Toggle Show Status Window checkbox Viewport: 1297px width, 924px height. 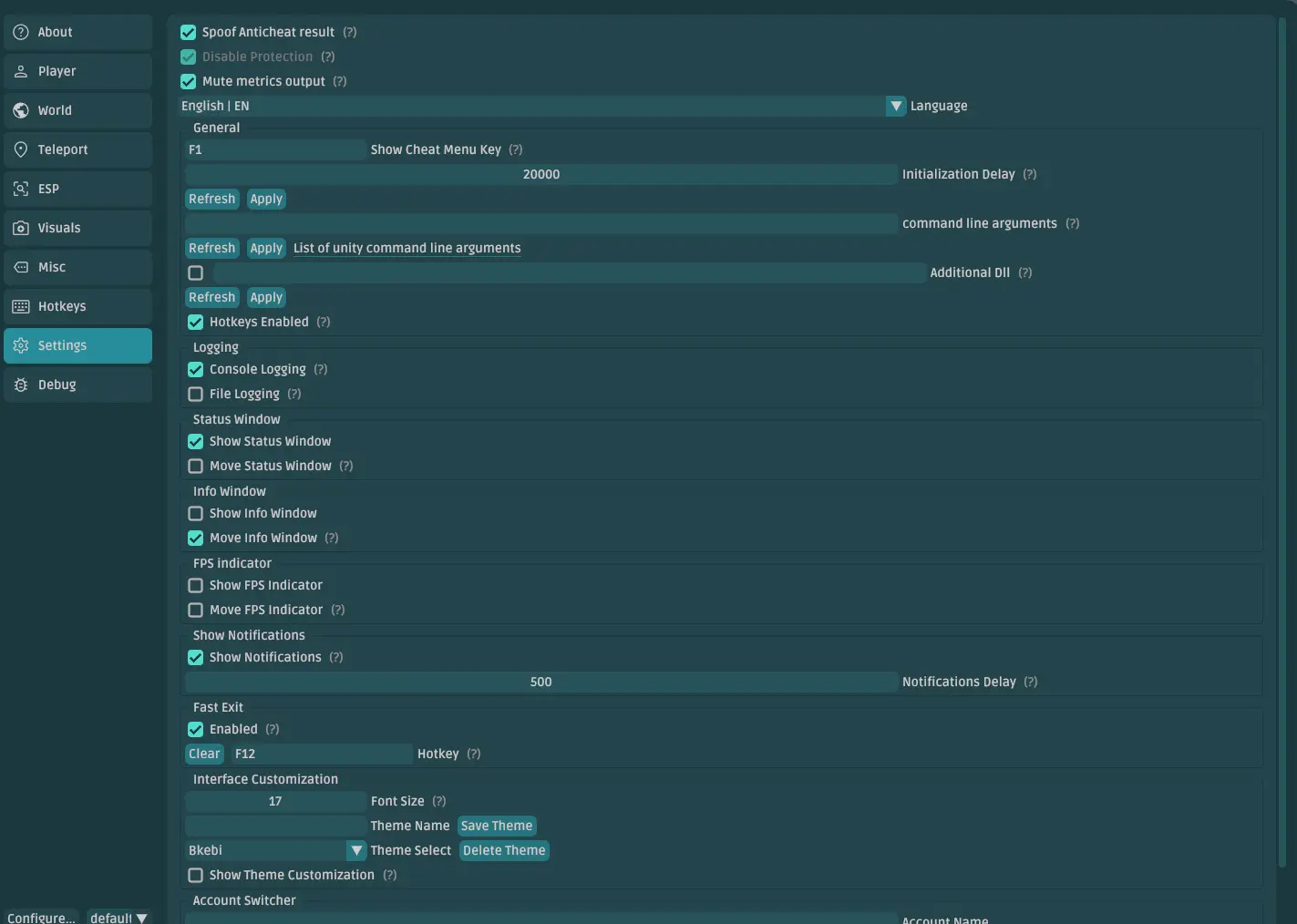pos(196,441)
